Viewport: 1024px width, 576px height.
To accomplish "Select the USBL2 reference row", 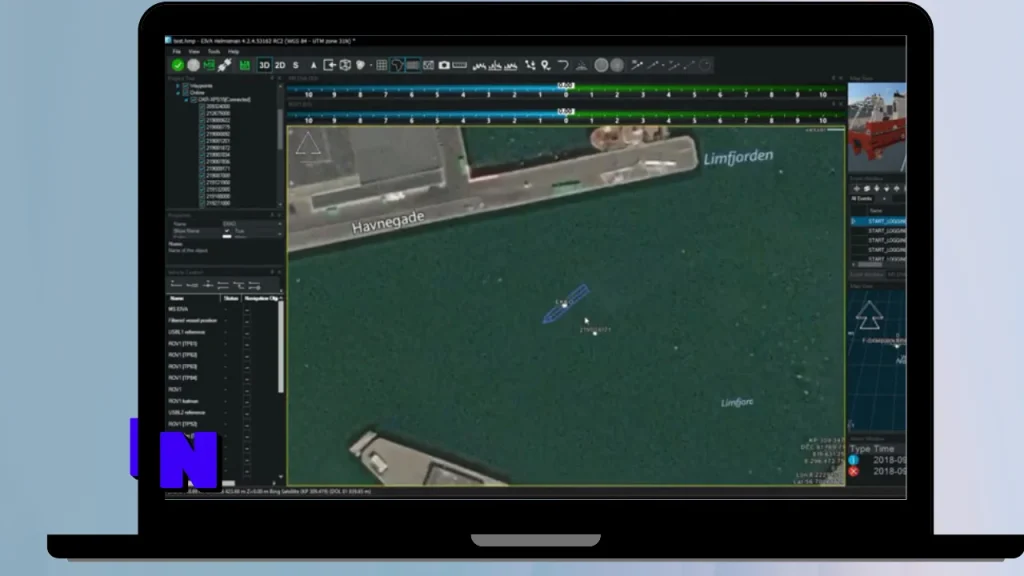I will coord(223,413).
